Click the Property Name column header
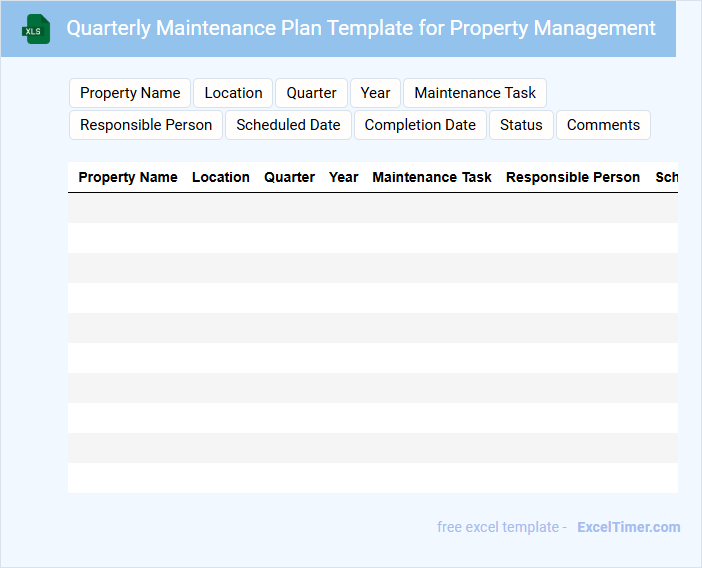This screenshot has height=568, width=702. [128, 177]
